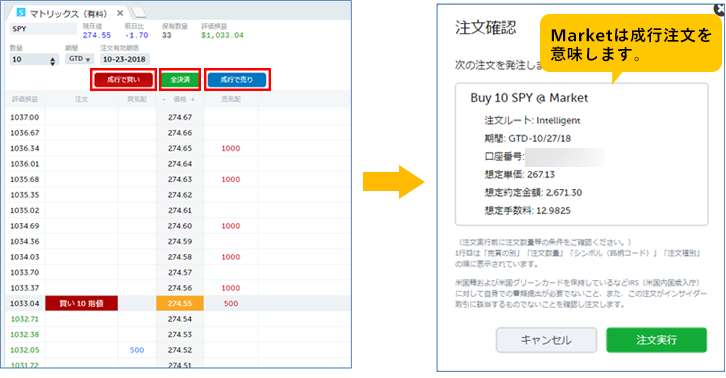Click the S logo icon on Matrix tab
This screenshot has width=726, height=378.
coord(21,12)
